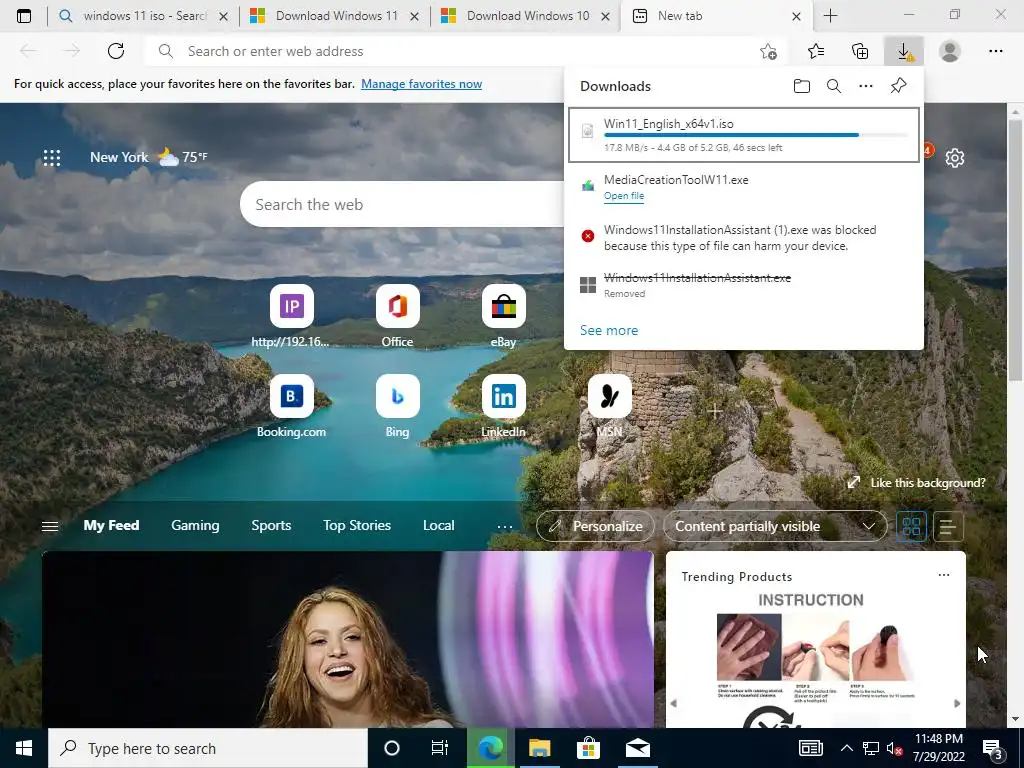Select the Sports feed tab

tap(271, 526)
